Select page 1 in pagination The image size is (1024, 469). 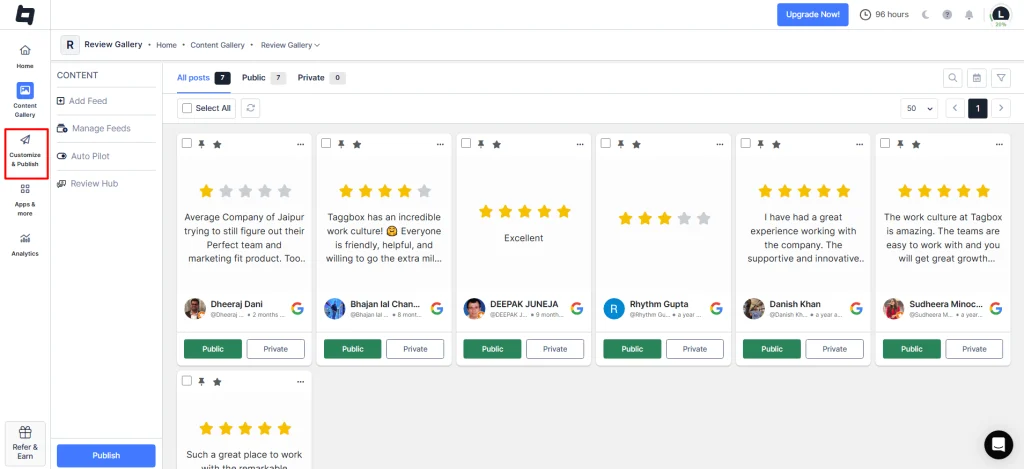coord(978,108)
